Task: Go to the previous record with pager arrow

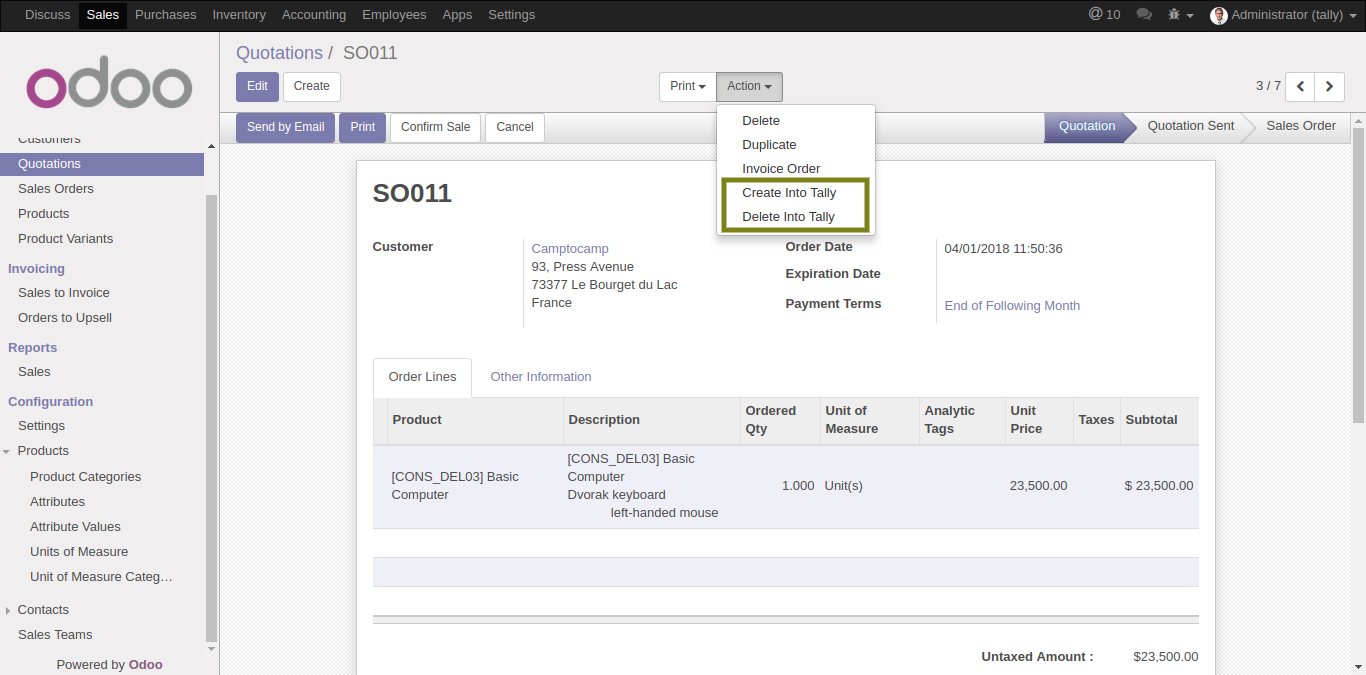Action: tap(1300, 87)
